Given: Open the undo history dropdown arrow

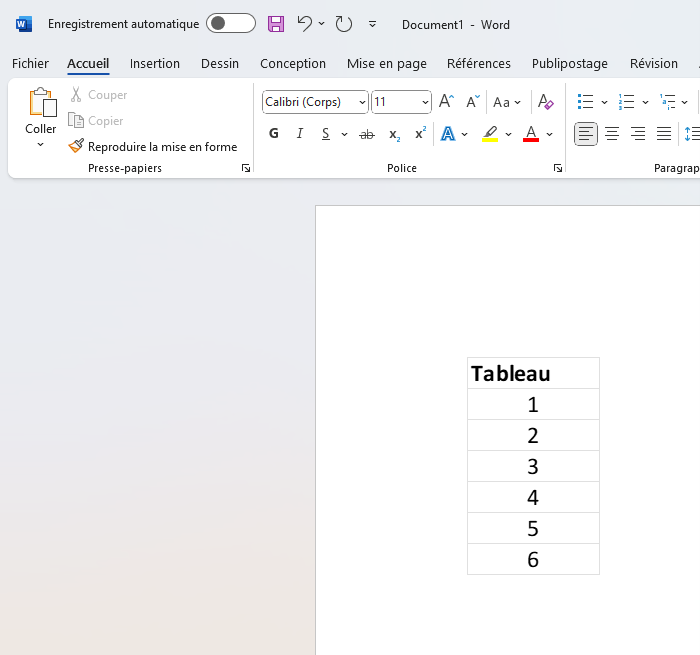Looking at the screenshot, I should pos(321,24).
